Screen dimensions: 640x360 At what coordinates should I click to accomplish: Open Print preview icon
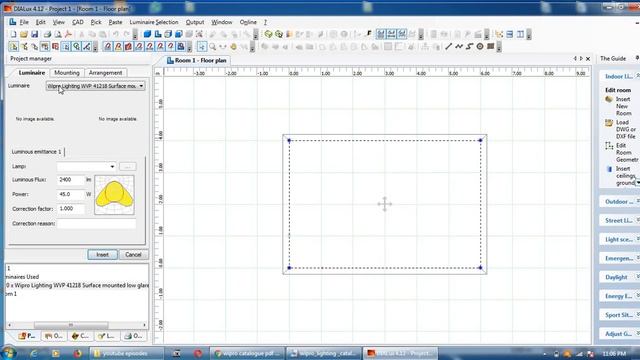[58, 34]
